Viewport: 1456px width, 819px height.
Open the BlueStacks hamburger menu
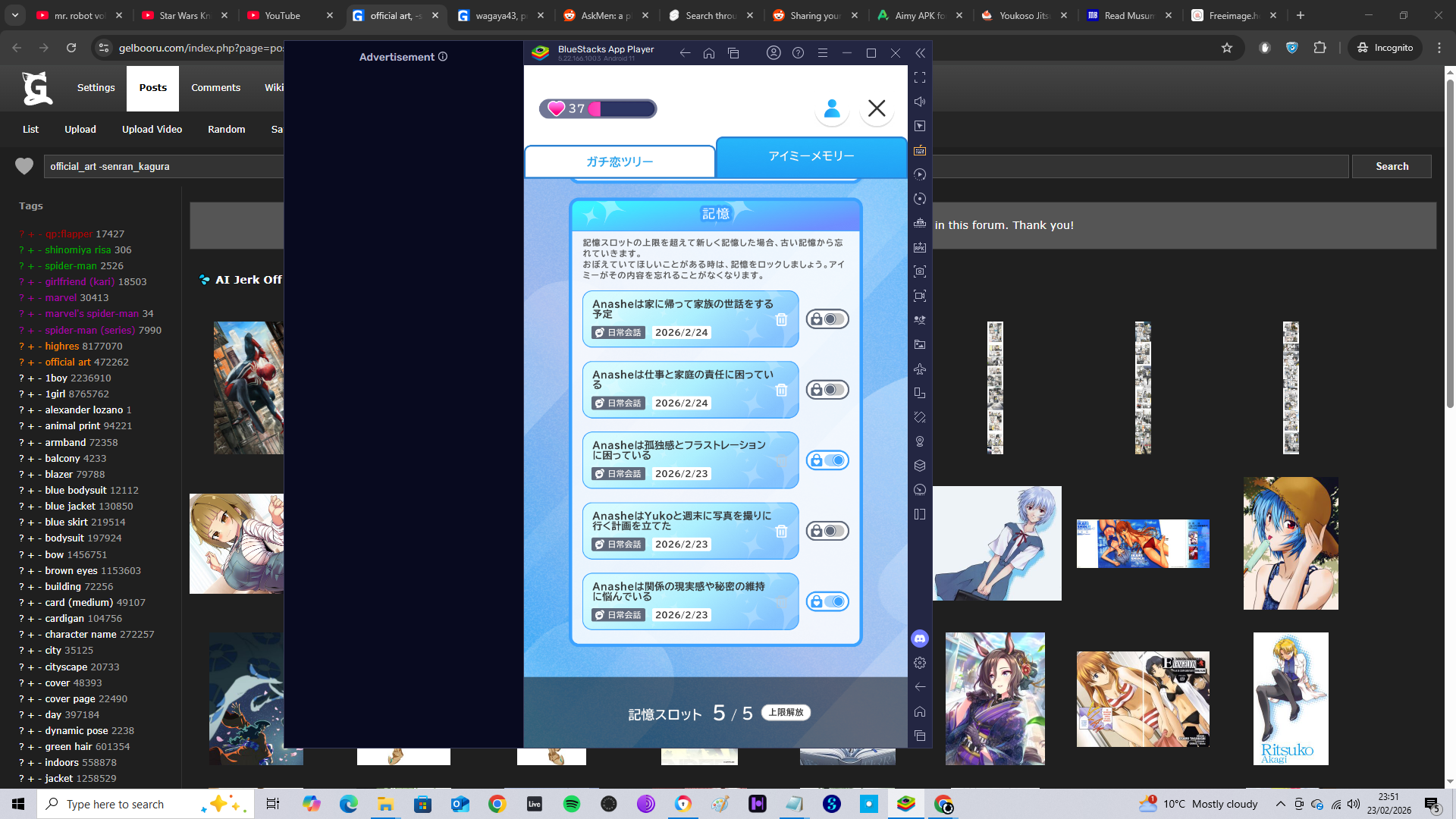coord(822,53)
